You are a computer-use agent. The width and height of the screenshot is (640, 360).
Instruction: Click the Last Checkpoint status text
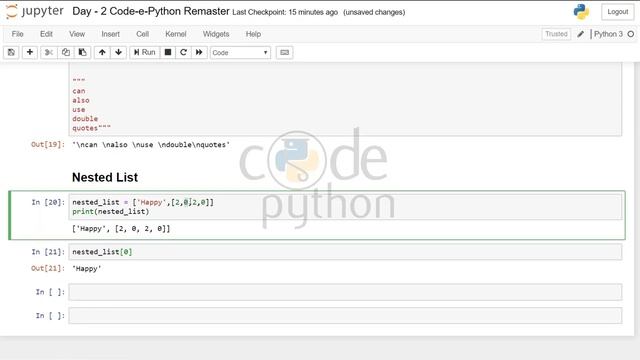tap(285, 12)
